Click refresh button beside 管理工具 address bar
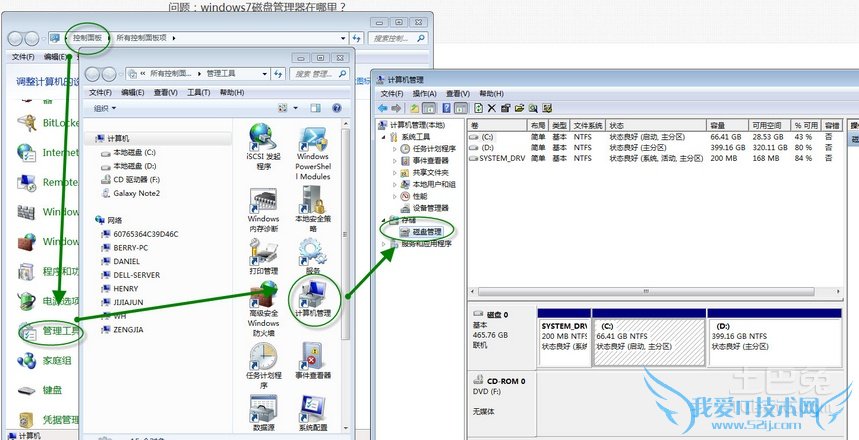The height and width of the screenshot is (440, 859). [278, 74]
